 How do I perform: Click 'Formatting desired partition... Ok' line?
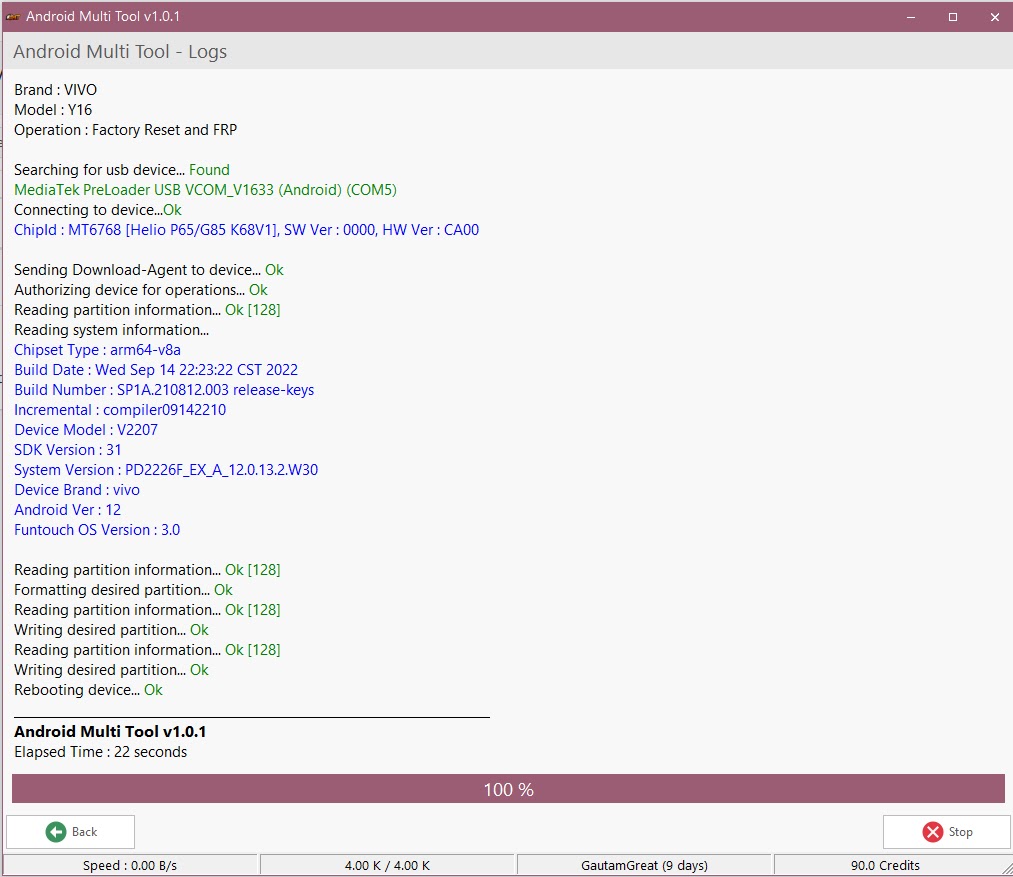click(123, 590)
